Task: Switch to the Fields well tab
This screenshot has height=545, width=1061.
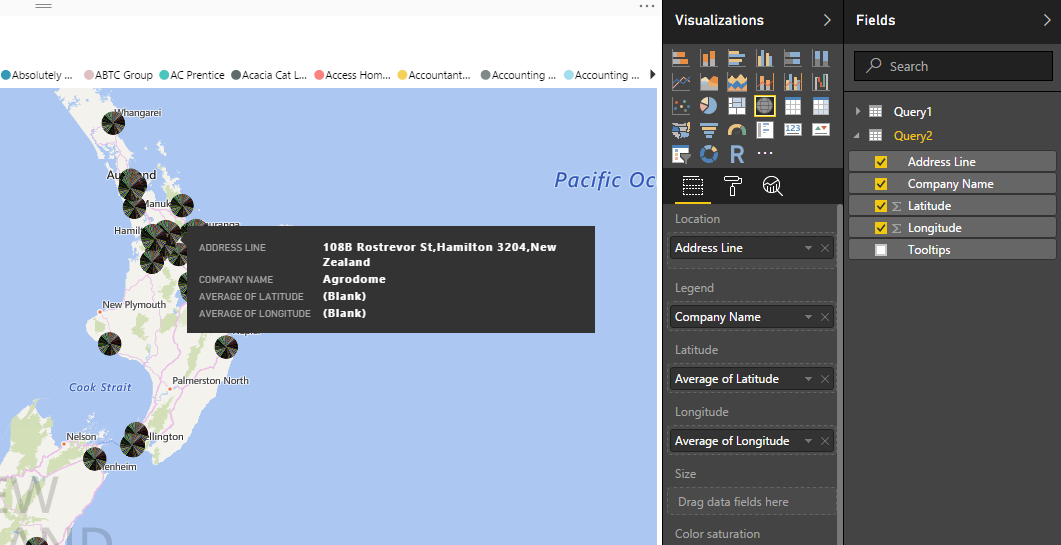Action: pos(693,185)
